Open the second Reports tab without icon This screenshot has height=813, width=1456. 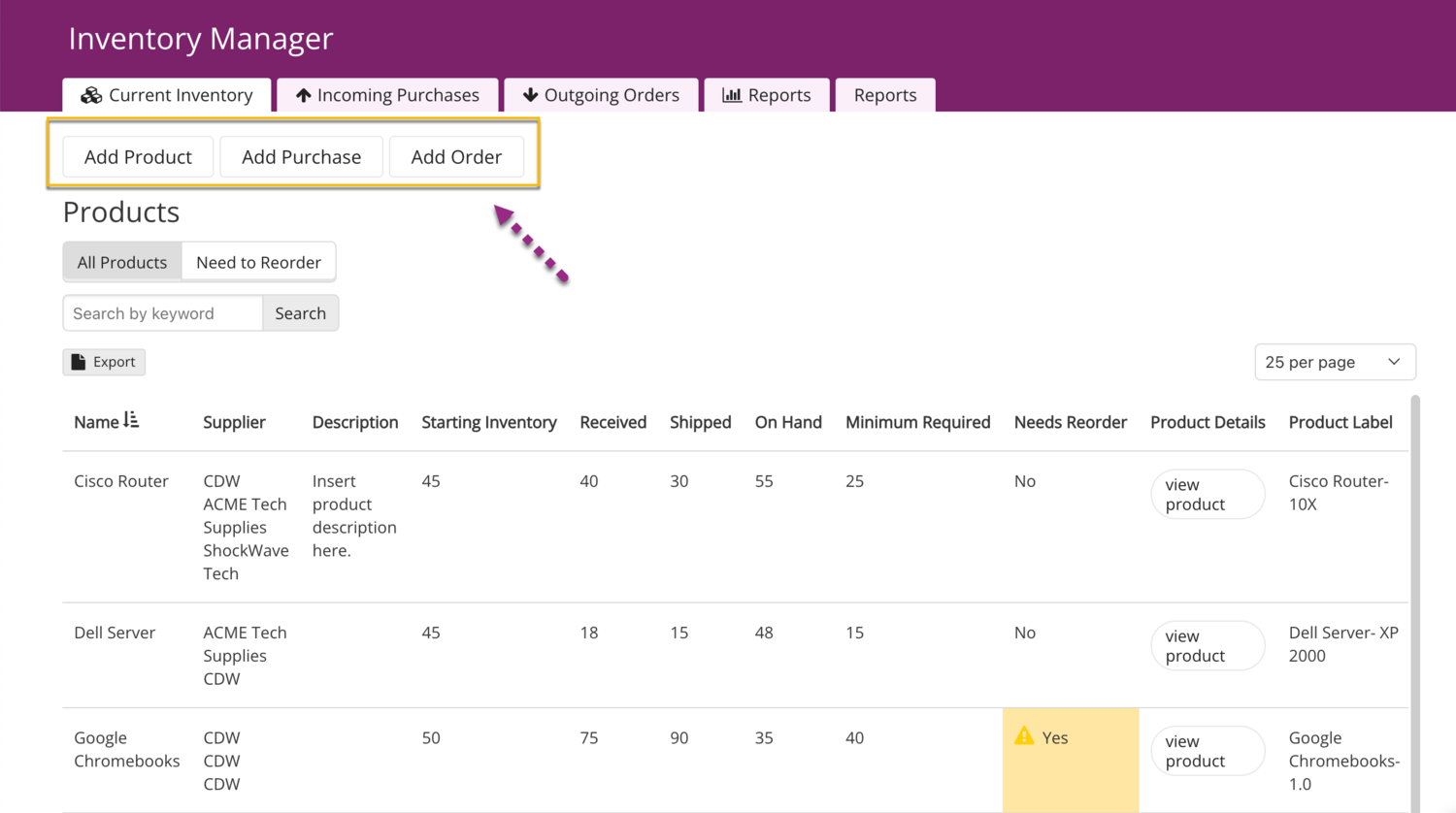[885, 95]
